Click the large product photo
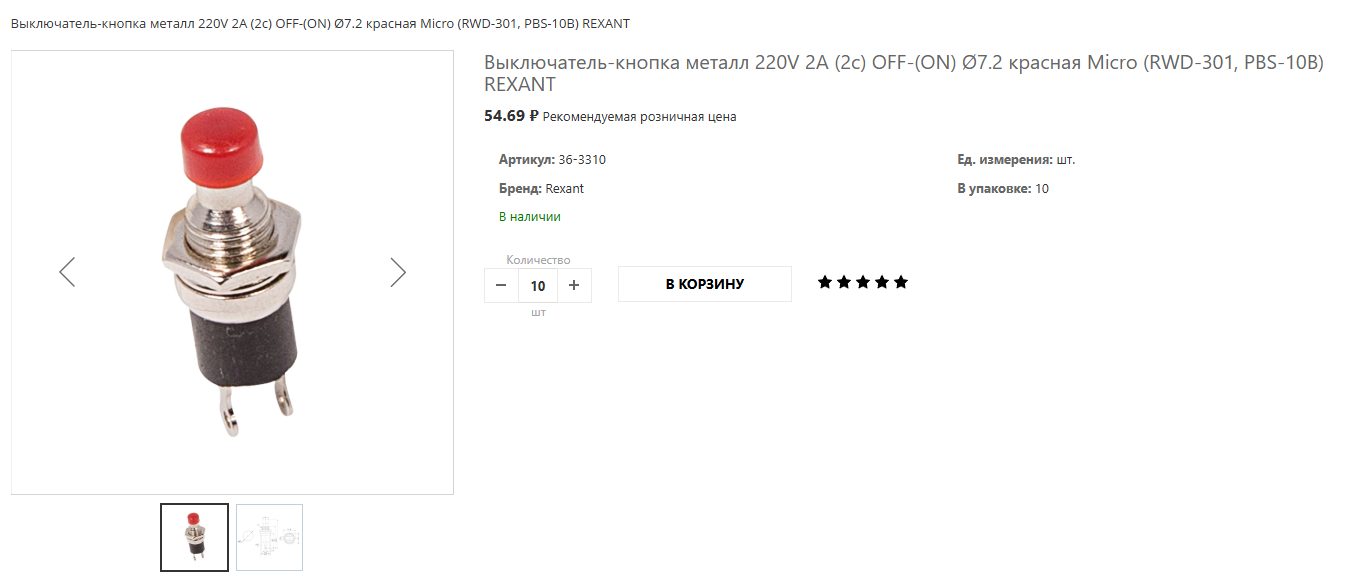 [x=232, y=272]
